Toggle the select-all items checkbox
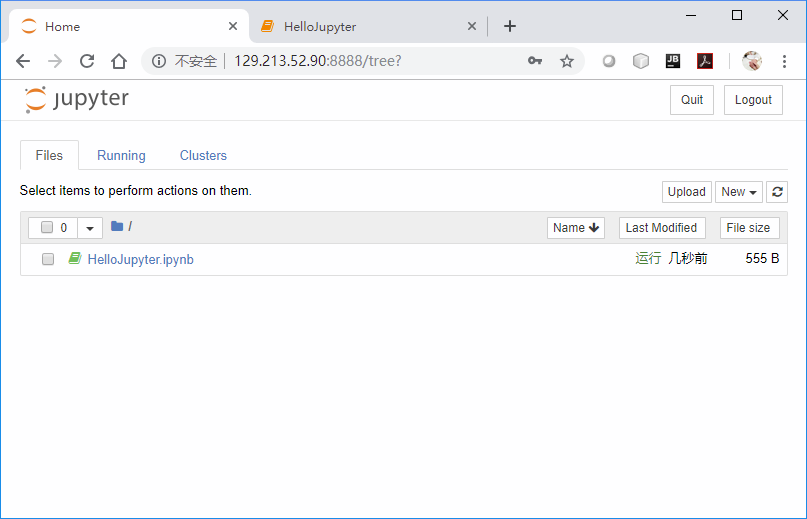Image resolution: width=807 pixels, height=519 pixels. 47,228
